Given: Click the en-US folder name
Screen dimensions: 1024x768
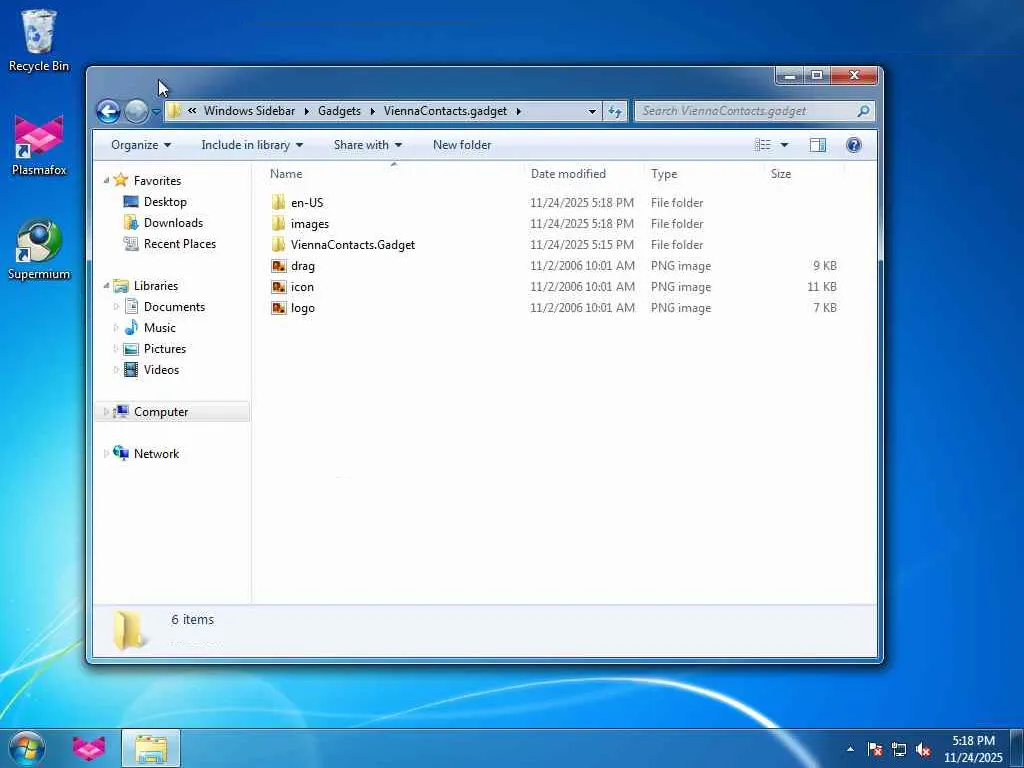Looking at the screenshot, I should click(x=307, y=202).
